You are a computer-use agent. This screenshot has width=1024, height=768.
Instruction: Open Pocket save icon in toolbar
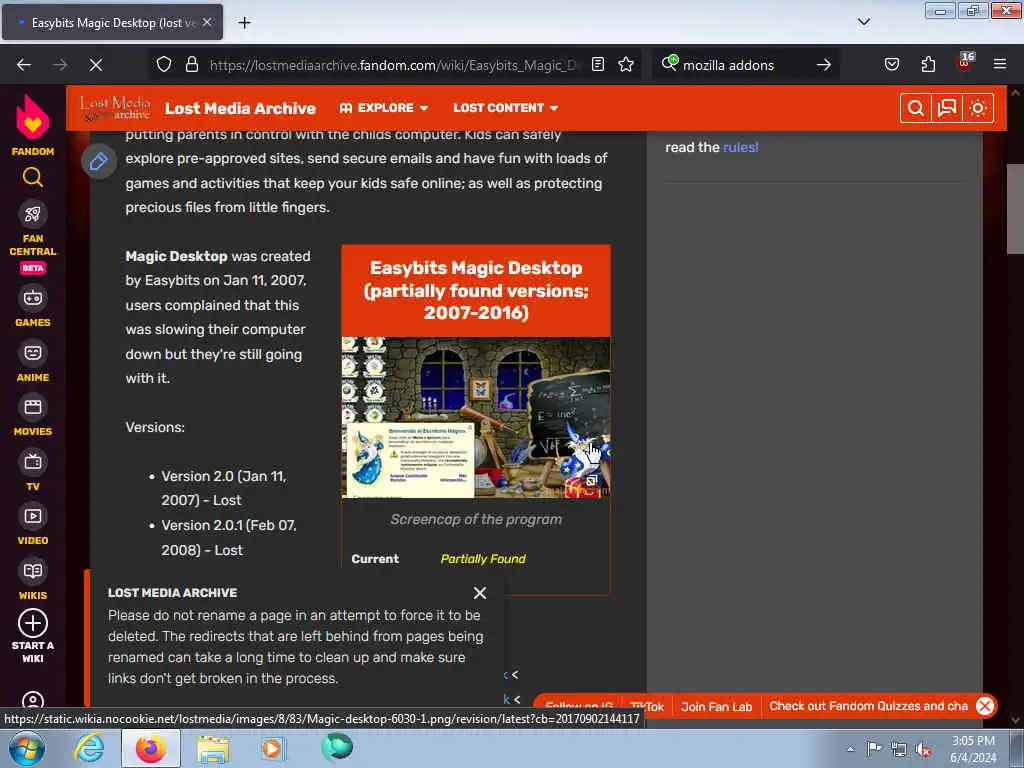tap(892, 65)
